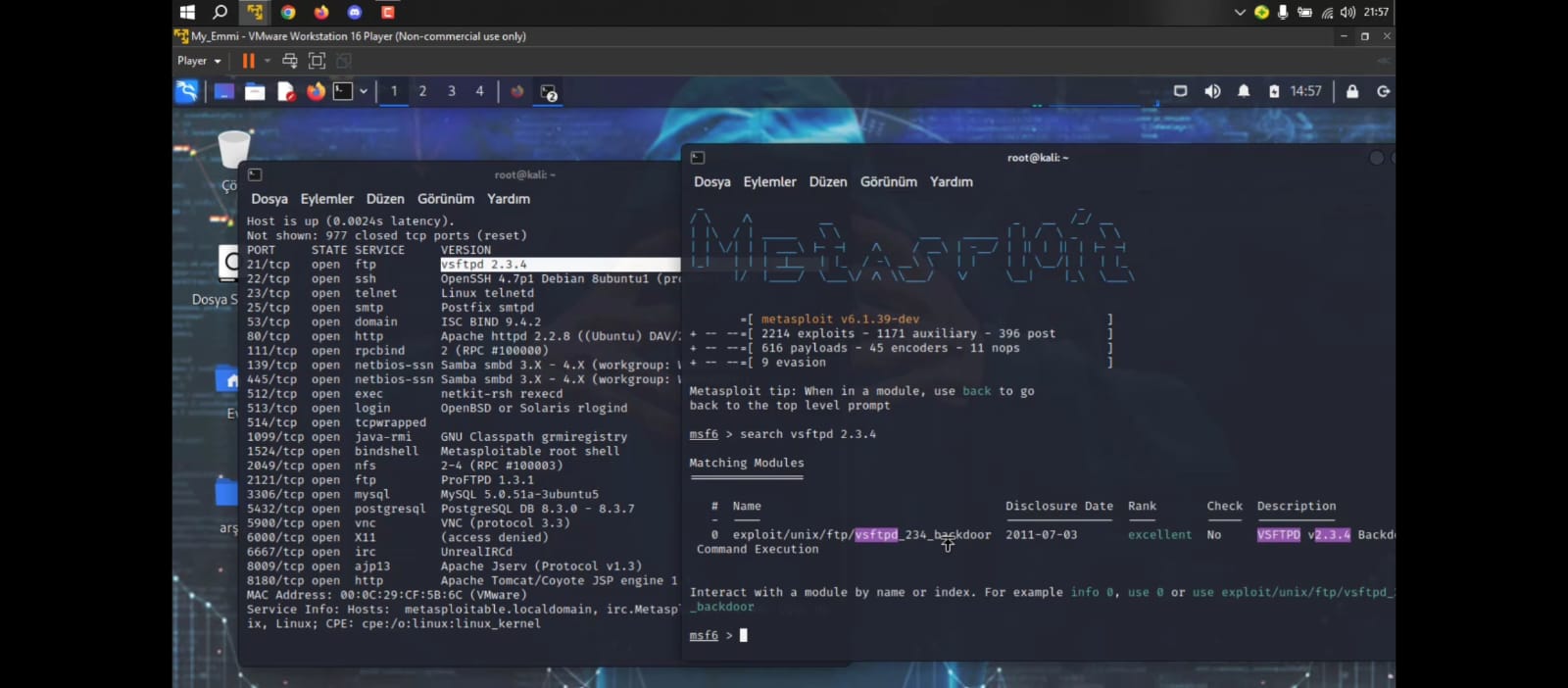Open the file manager from Kali panel
This screenshot has width=1568, height=688.
[x=255, y=91]
